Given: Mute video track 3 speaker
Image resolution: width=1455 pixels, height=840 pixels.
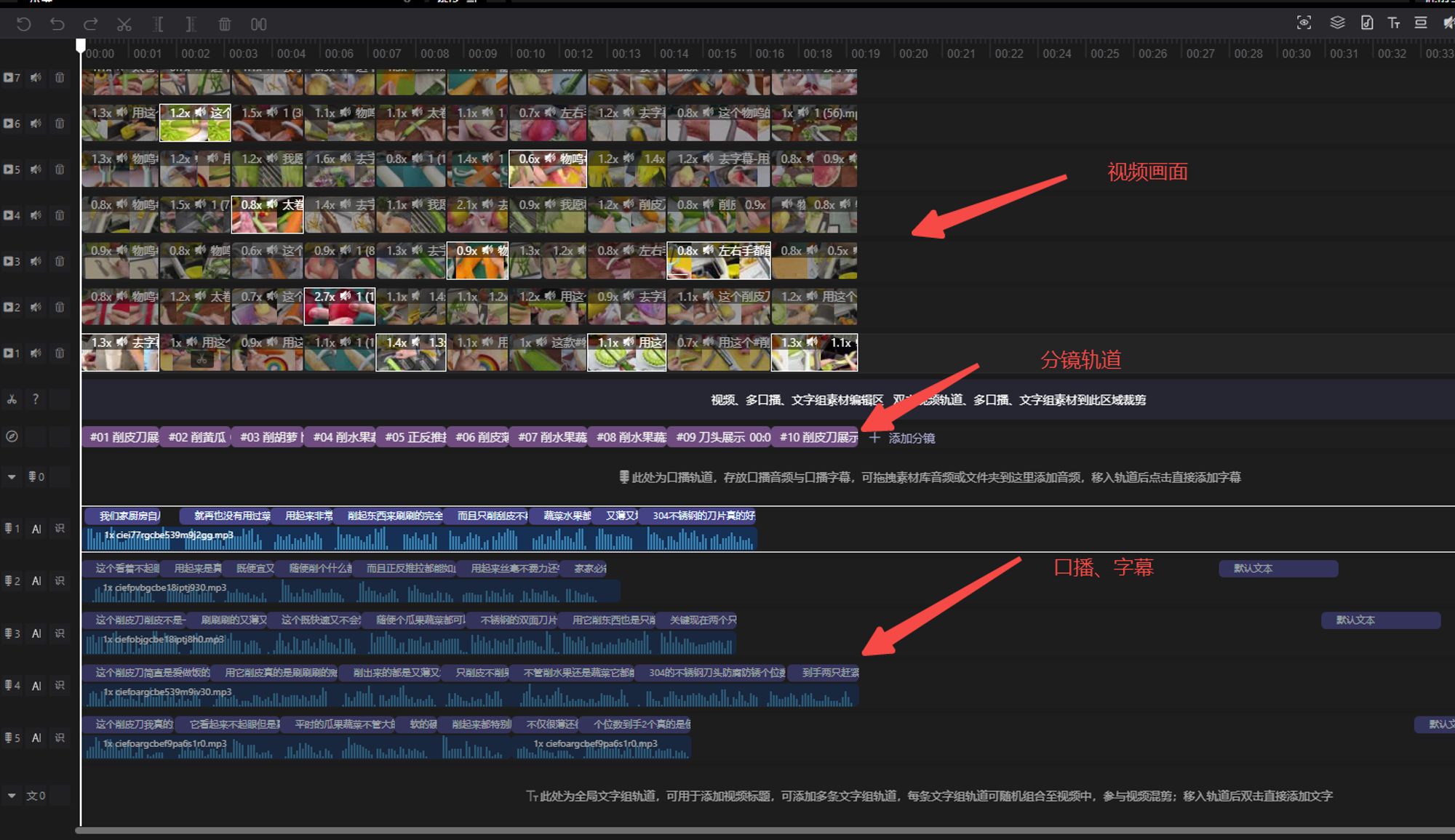Looking at the screenshot, I should (36, 261).
